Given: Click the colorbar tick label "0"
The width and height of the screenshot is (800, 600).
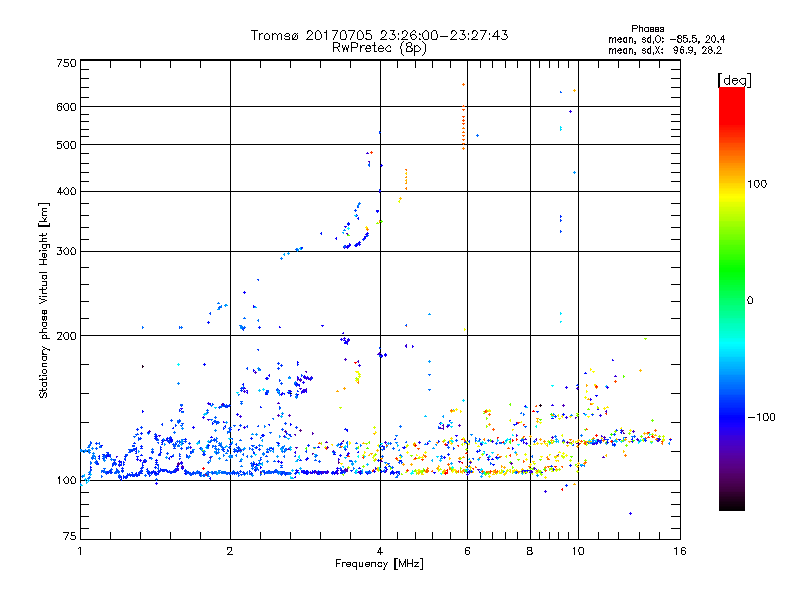Looking at the screenshot, I should (750, 300).
